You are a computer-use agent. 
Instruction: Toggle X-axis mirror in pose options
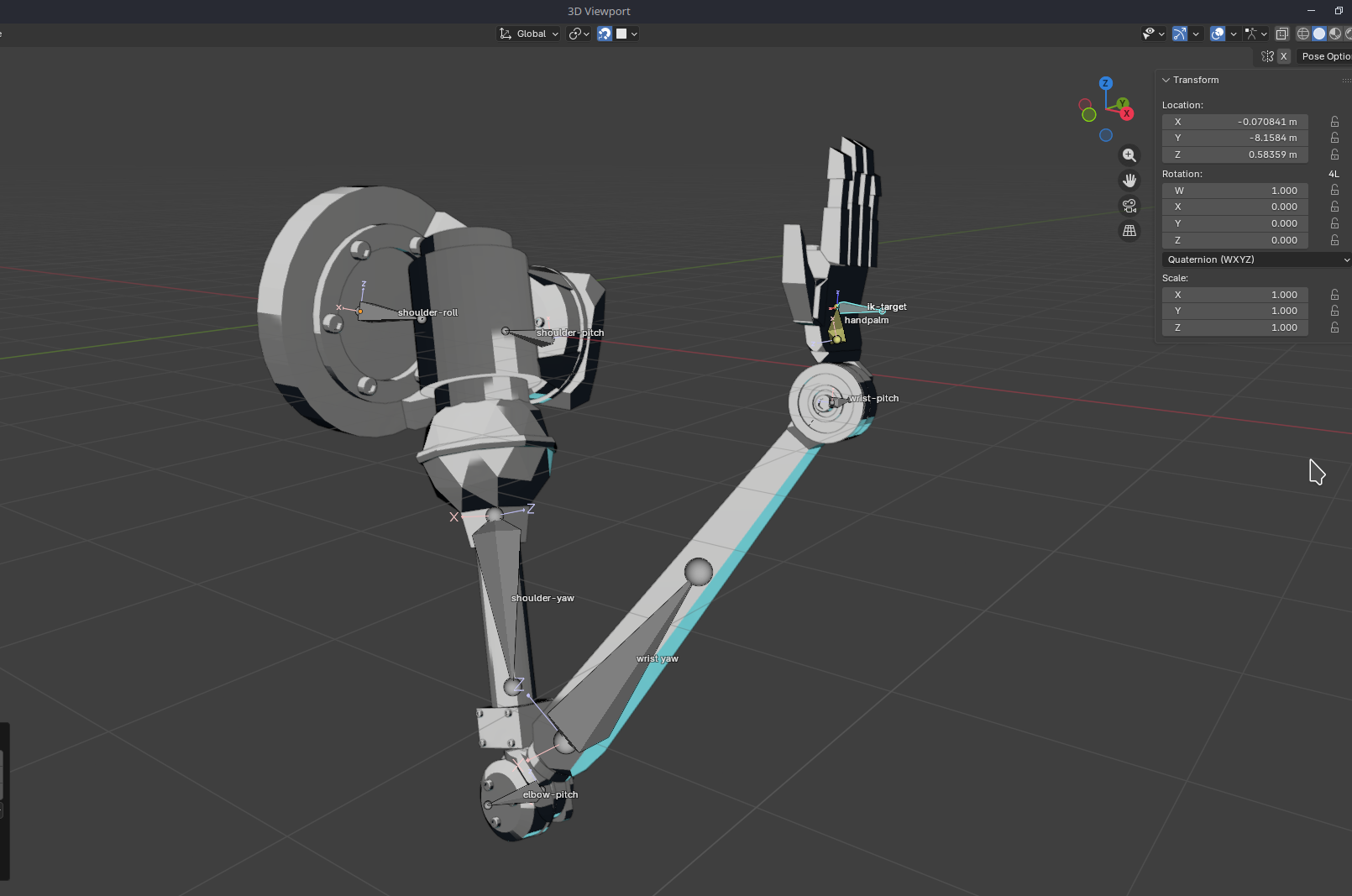pos(1283,56)
